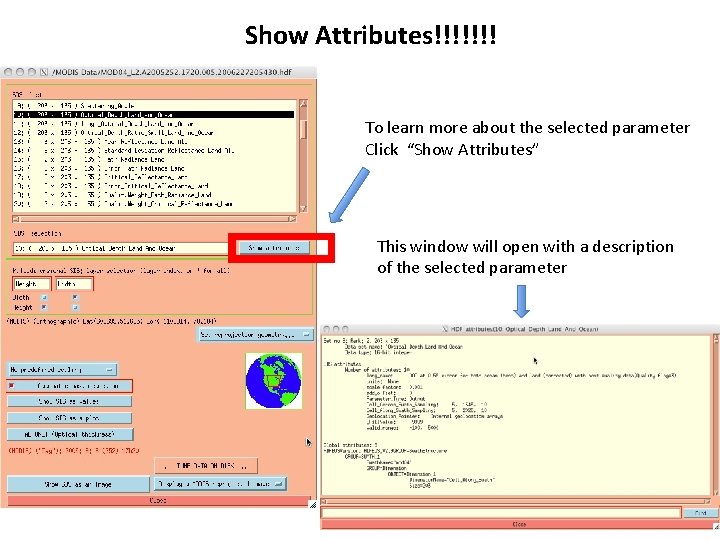This screenshot has height=540, width=720.
Task: Toggle first checkbox in the Height row
Action: [x=44, y=307]
